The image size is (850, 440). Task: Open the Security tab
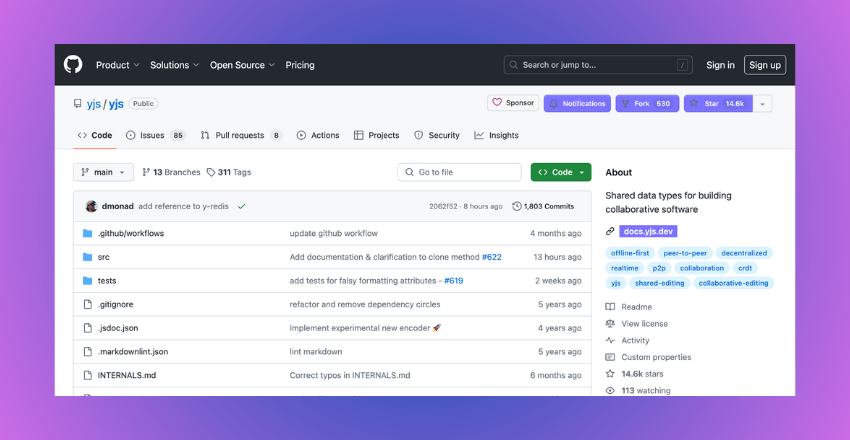pyautogui.click(x=437, y=135)
